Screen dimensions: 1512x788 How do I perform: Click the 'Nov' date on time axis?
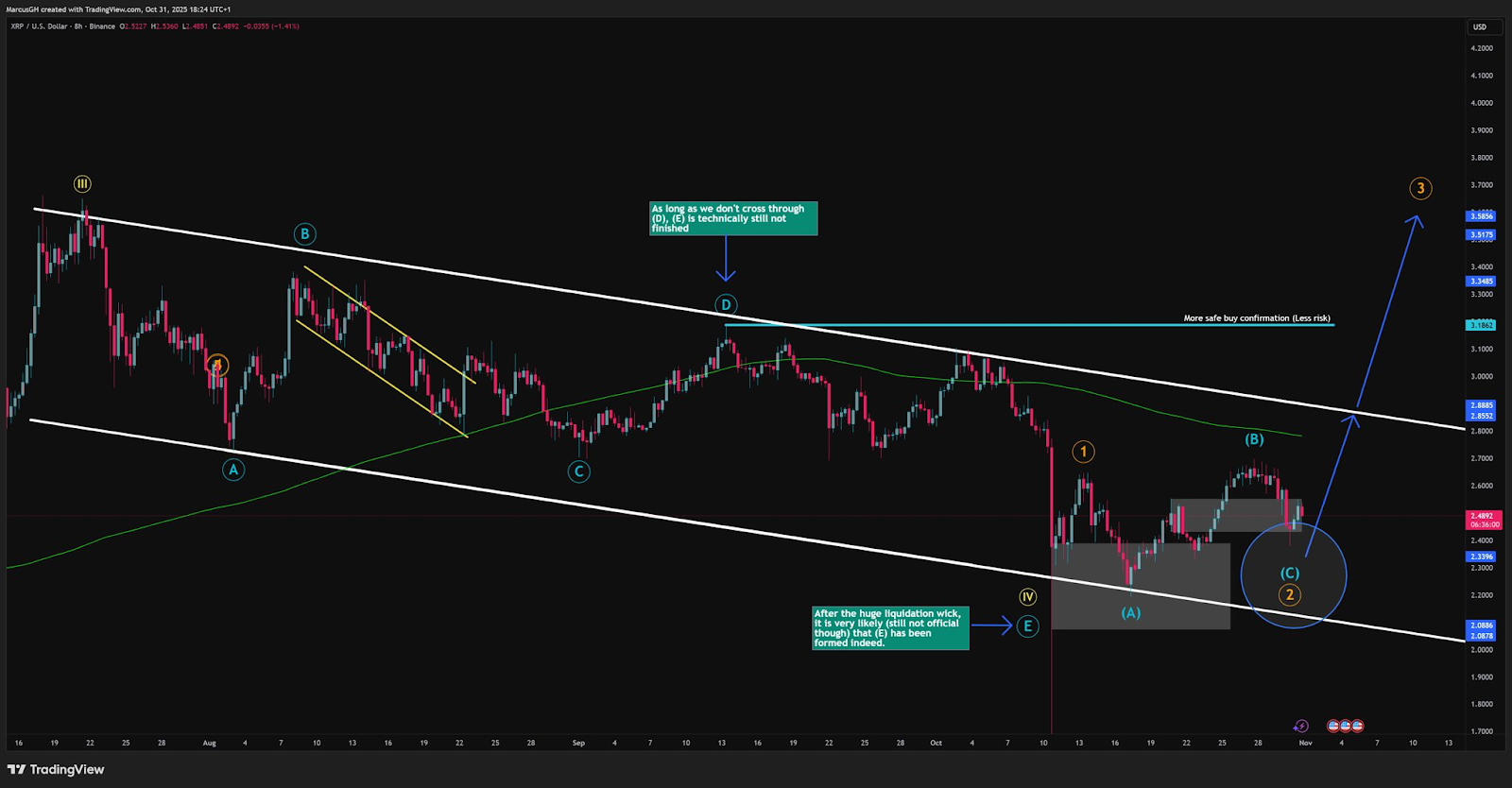[1305, 743]
